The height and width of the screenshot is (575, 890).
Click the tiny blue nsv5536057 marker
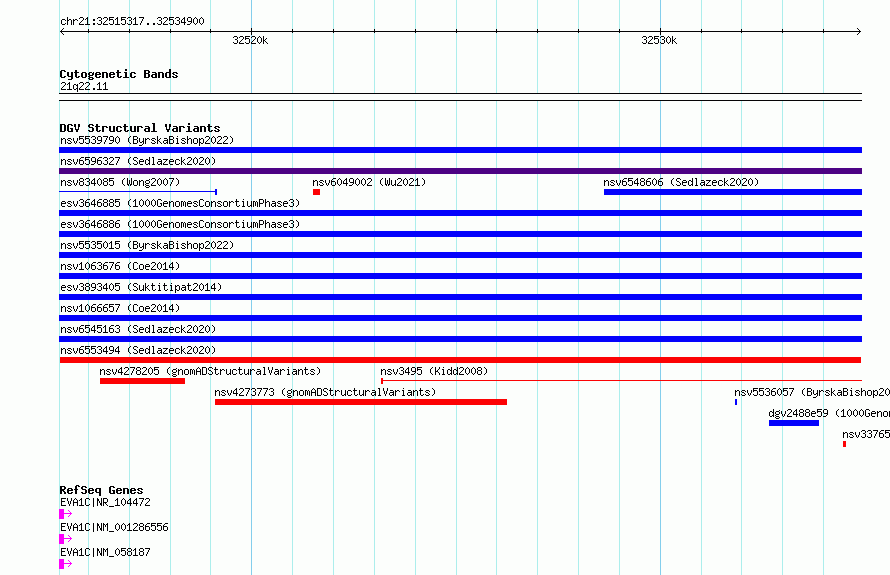point(736,402)
